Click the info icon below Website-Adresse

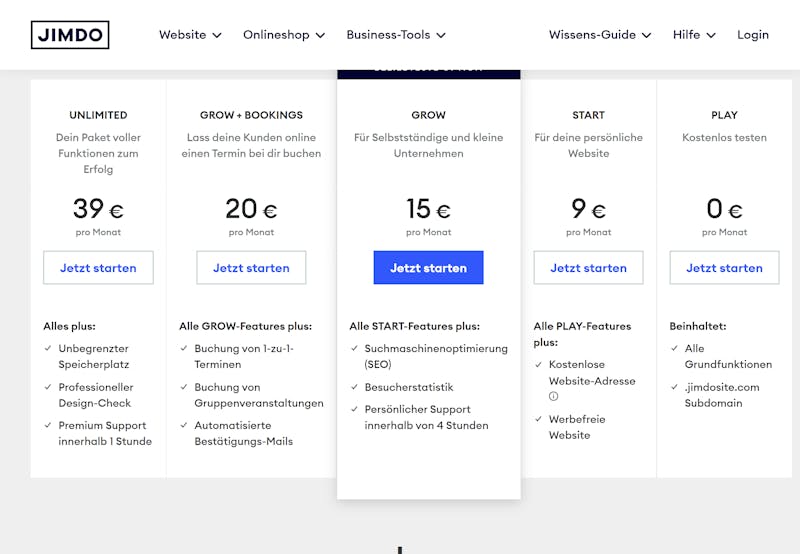click(554, 396)
